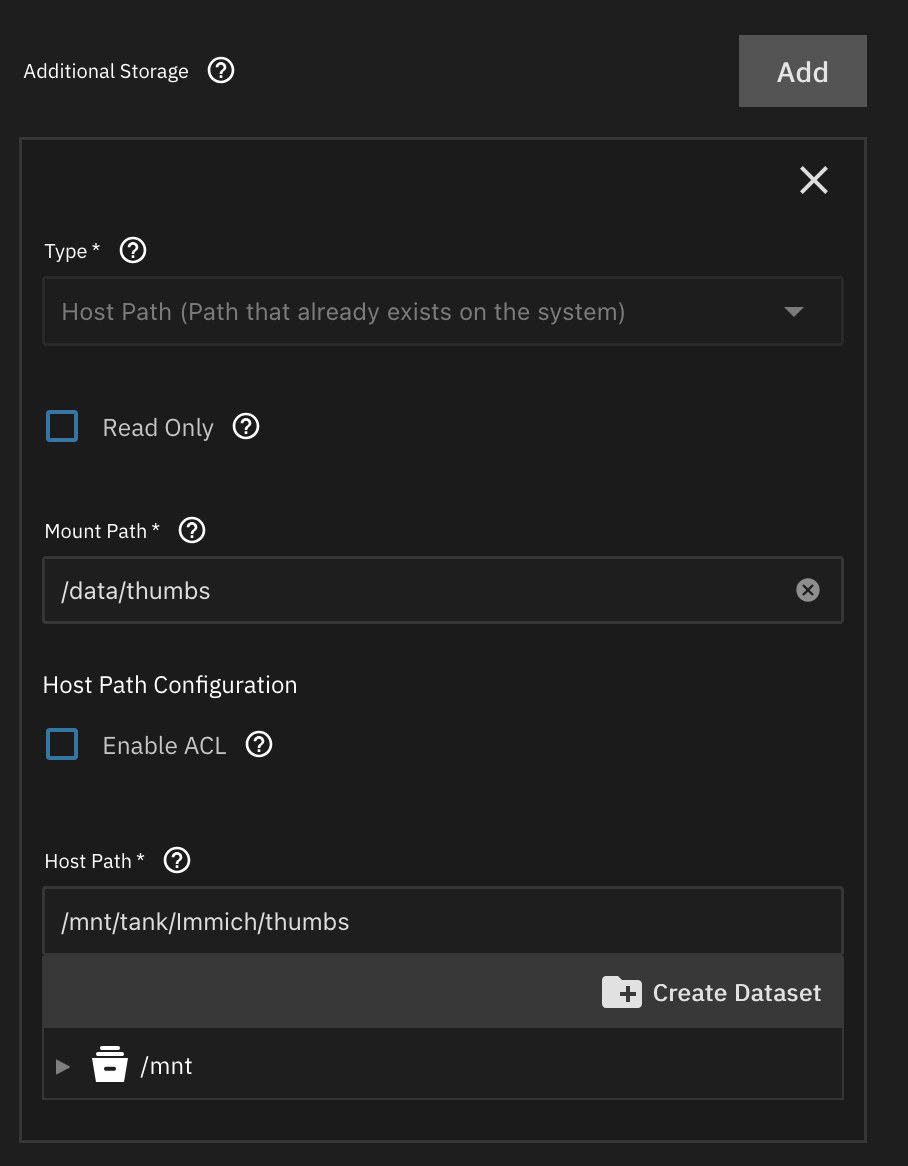
Task: Select the /mnt tree item
Action: [167, 1065]
